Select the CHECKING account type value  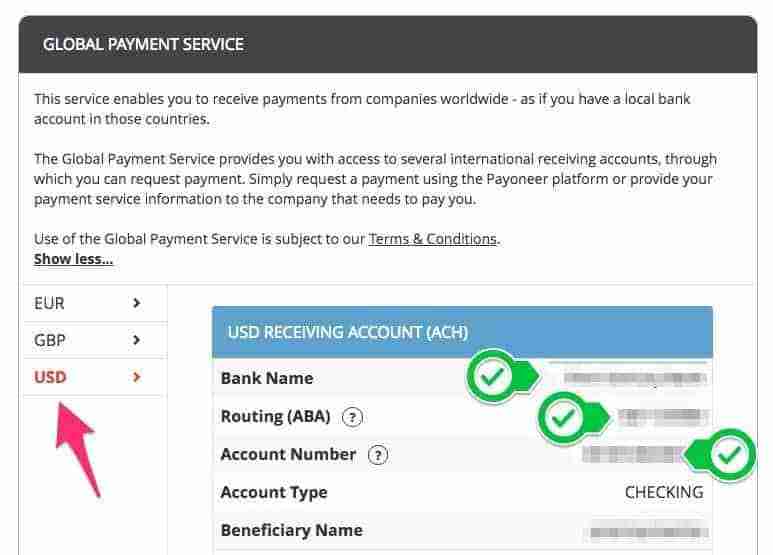coord(664,492)
